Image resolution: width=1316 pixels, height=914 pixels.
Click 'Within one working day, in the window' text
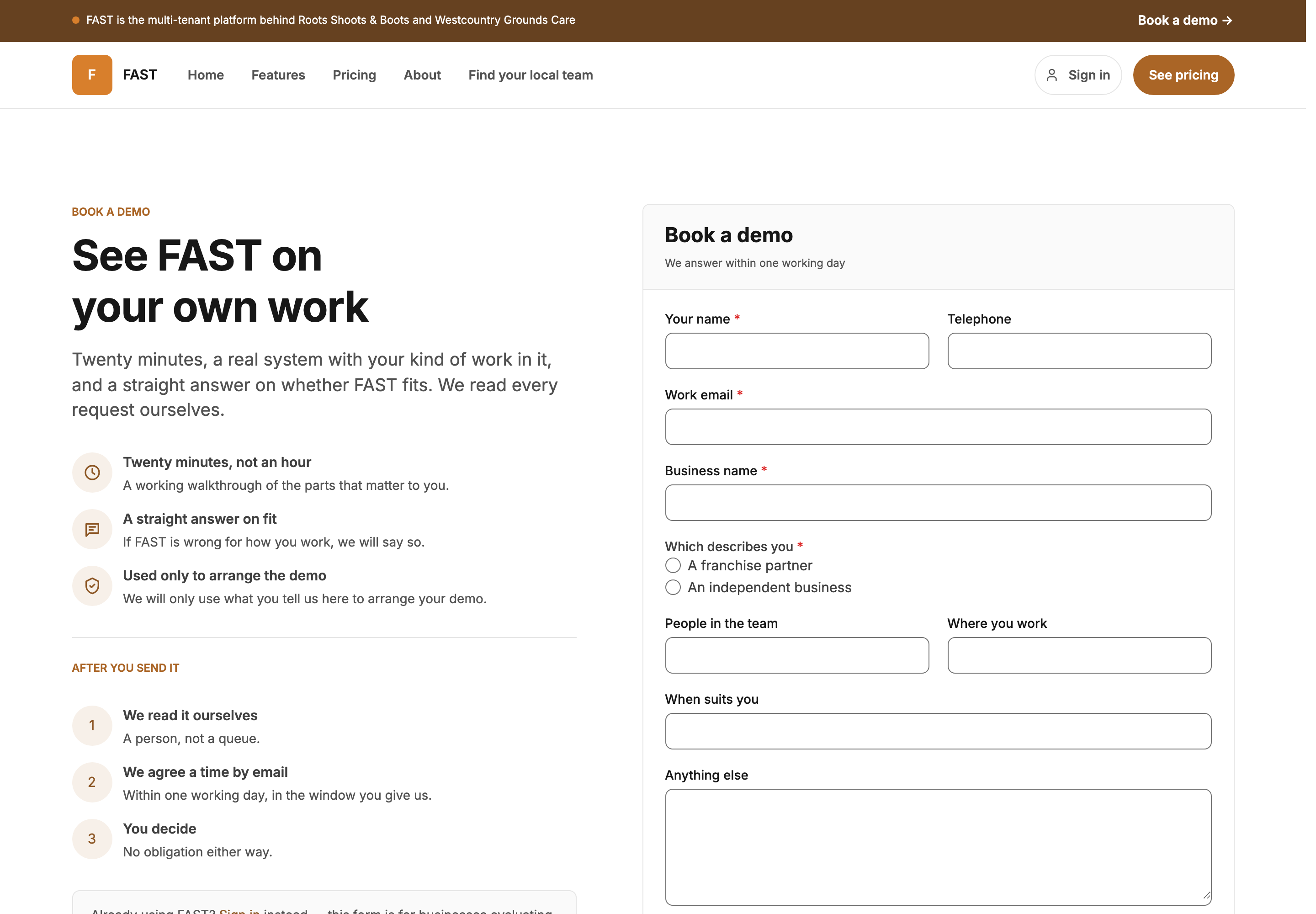point(277,796)
